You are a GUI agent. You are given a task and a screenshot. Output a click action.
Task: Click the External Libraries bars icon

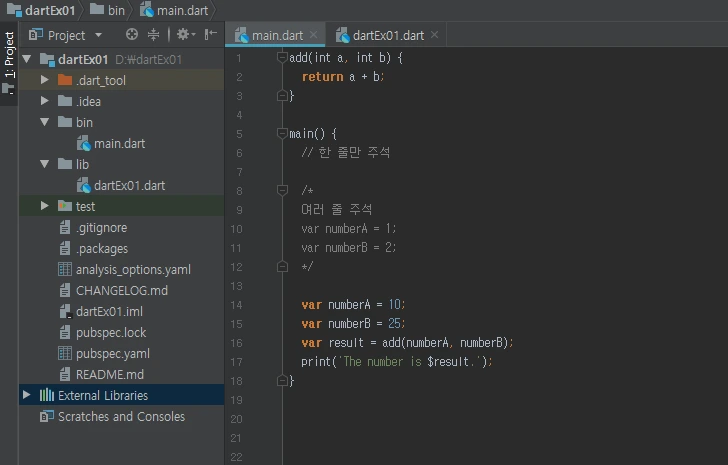[x=47, y=395]
